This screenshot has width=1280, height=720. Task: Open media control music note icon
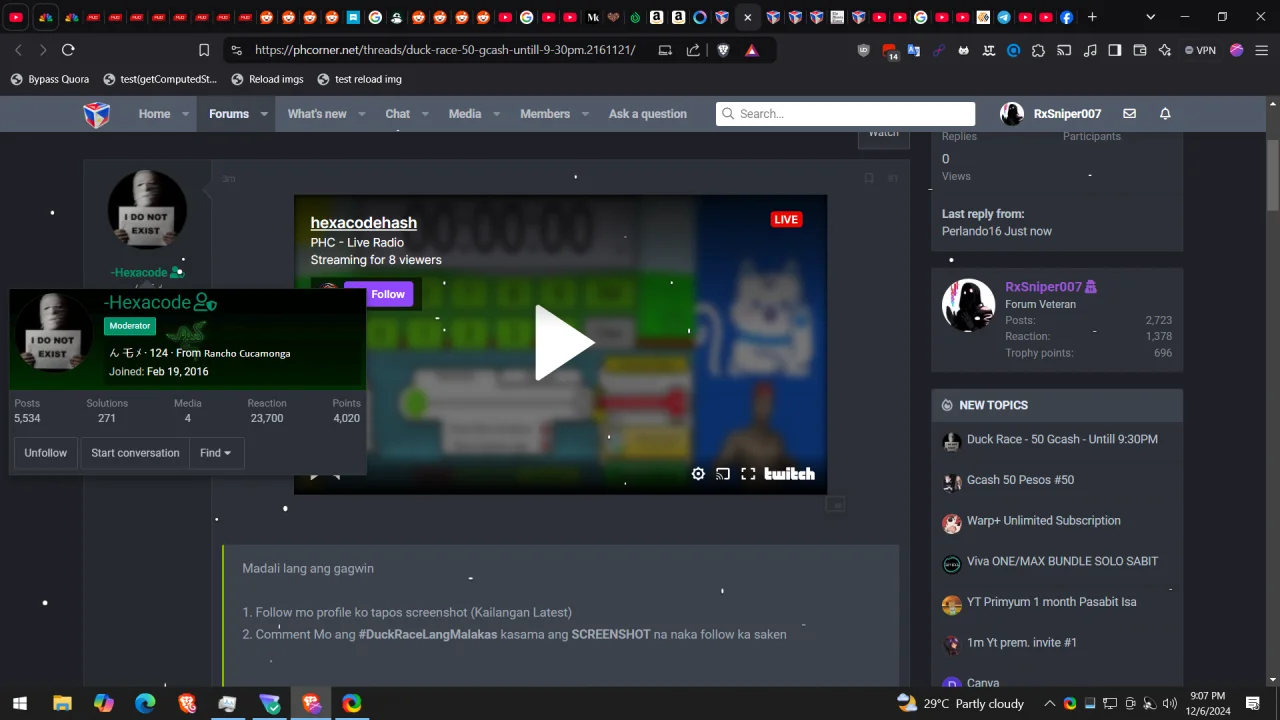tap(1090, 50)
